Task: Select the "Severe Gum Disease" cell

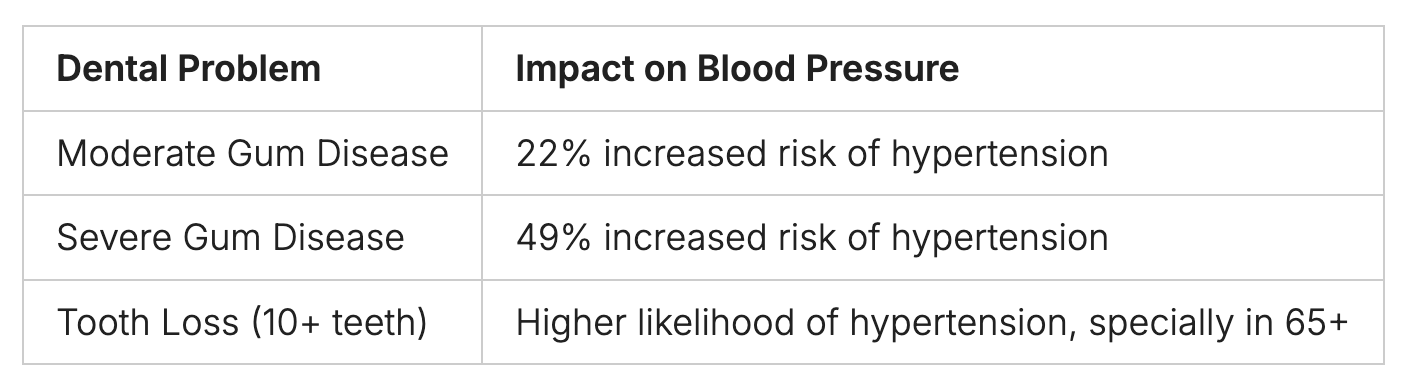Action: point(252,237)
